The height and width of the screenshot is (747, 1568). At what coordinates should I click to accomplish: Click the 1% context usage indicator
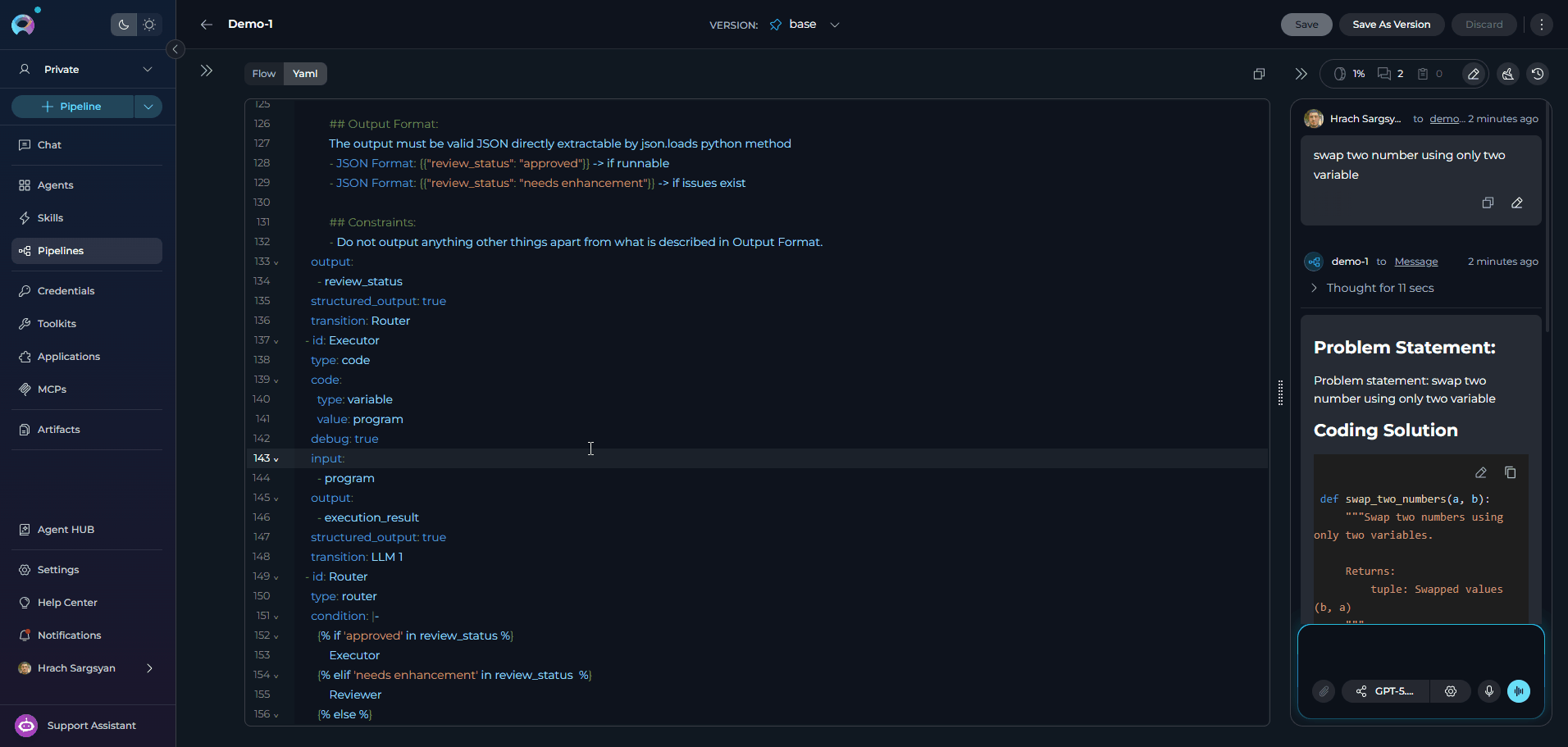point(1350,74)
